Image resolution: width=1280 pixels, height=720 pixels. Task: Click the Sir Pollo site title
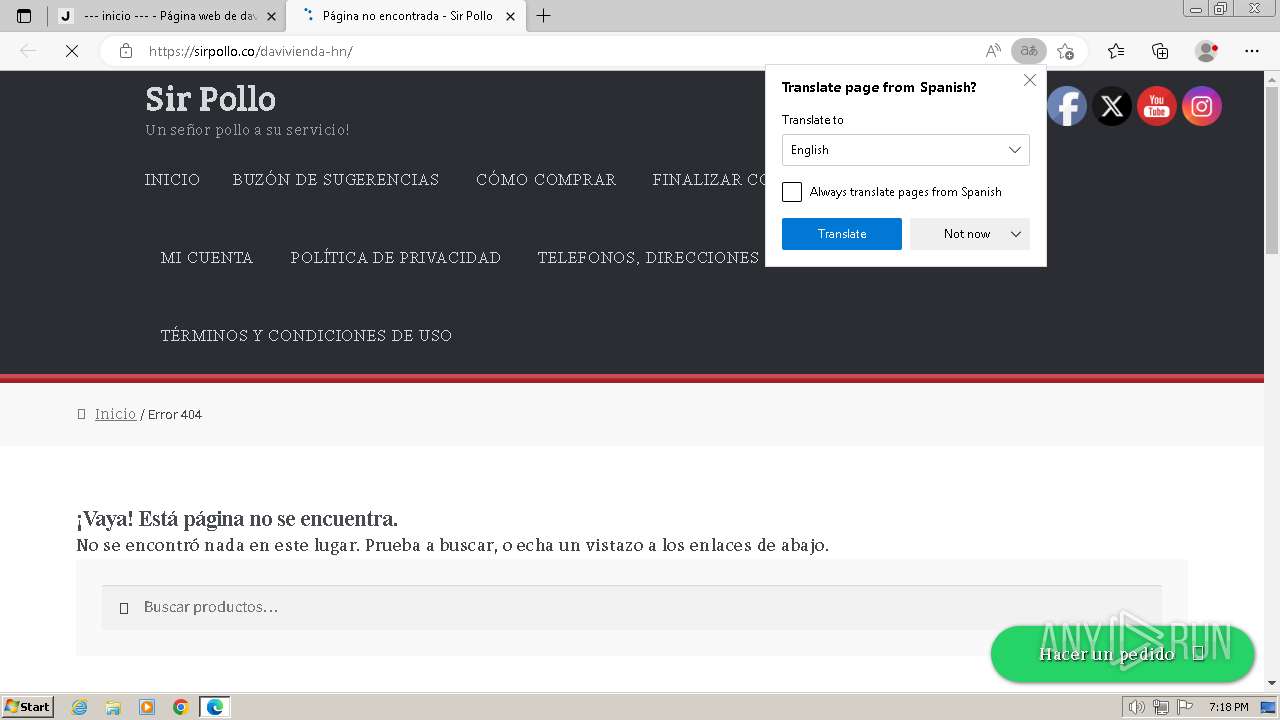(210, 99)
